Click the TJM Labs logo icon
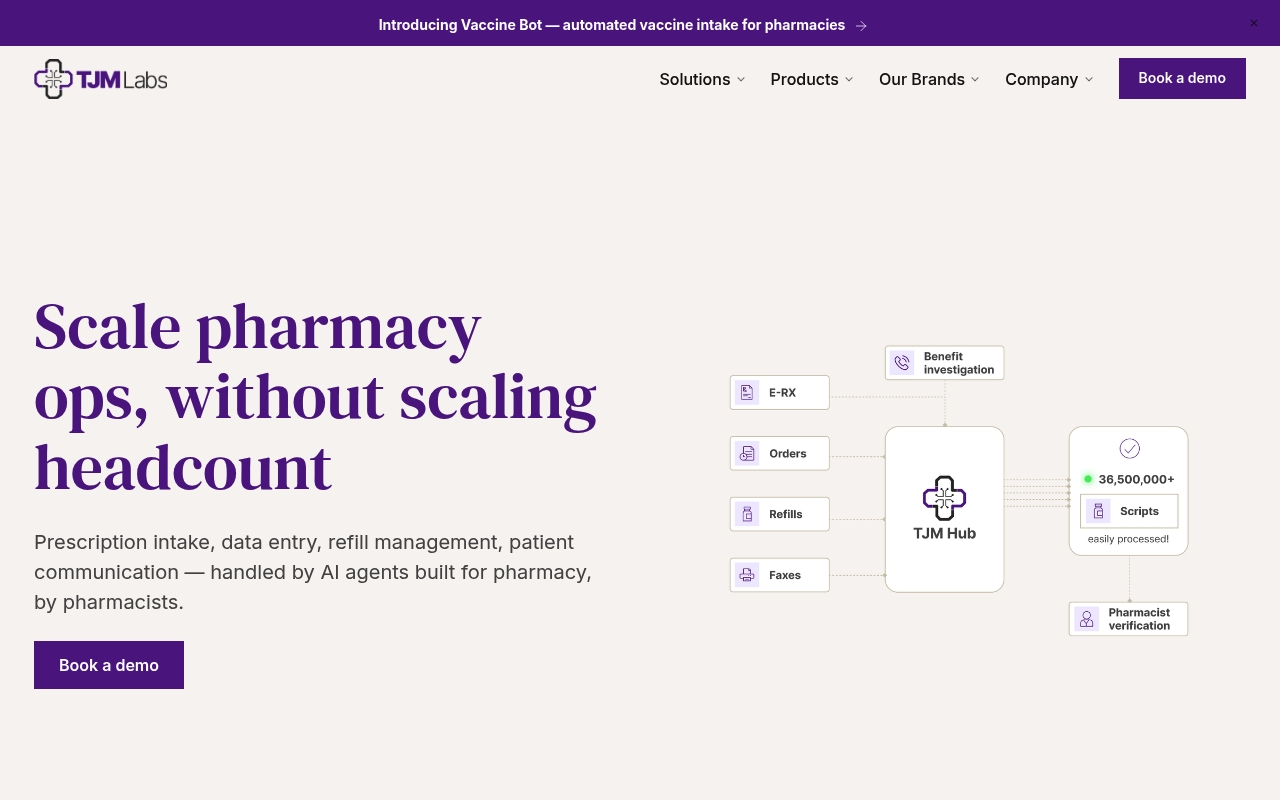 pos(53,79)
